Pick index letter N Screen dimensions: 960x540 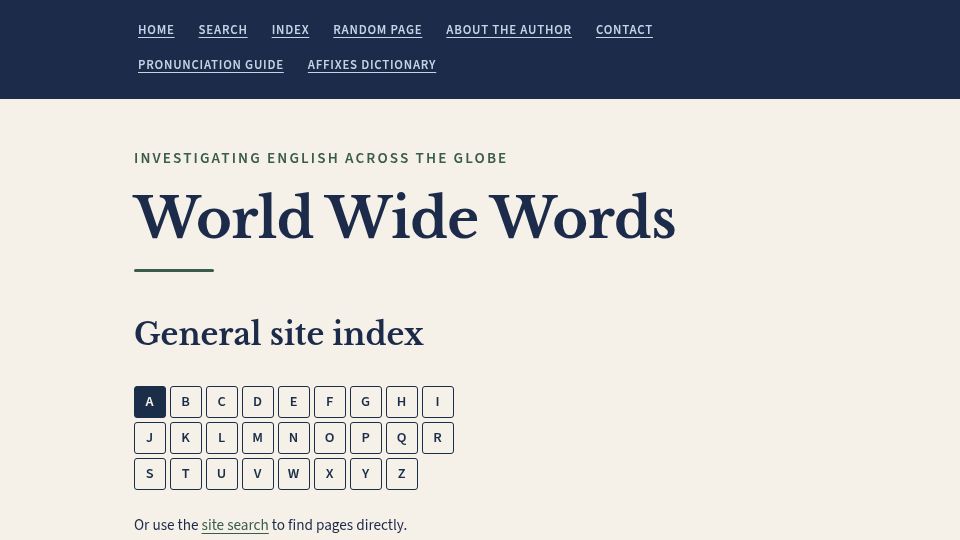point(294,438)
